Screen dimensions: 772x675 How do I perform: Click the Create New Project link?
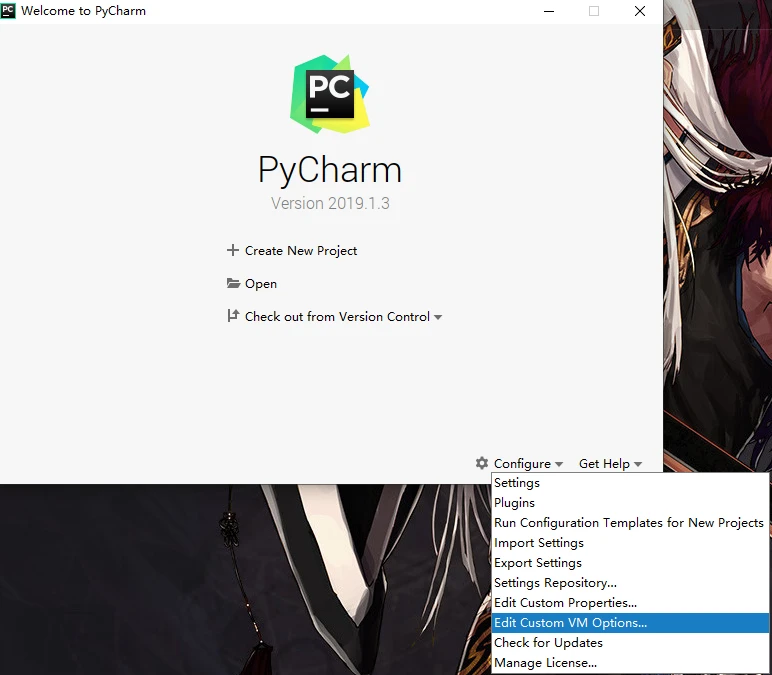point(301,250)
